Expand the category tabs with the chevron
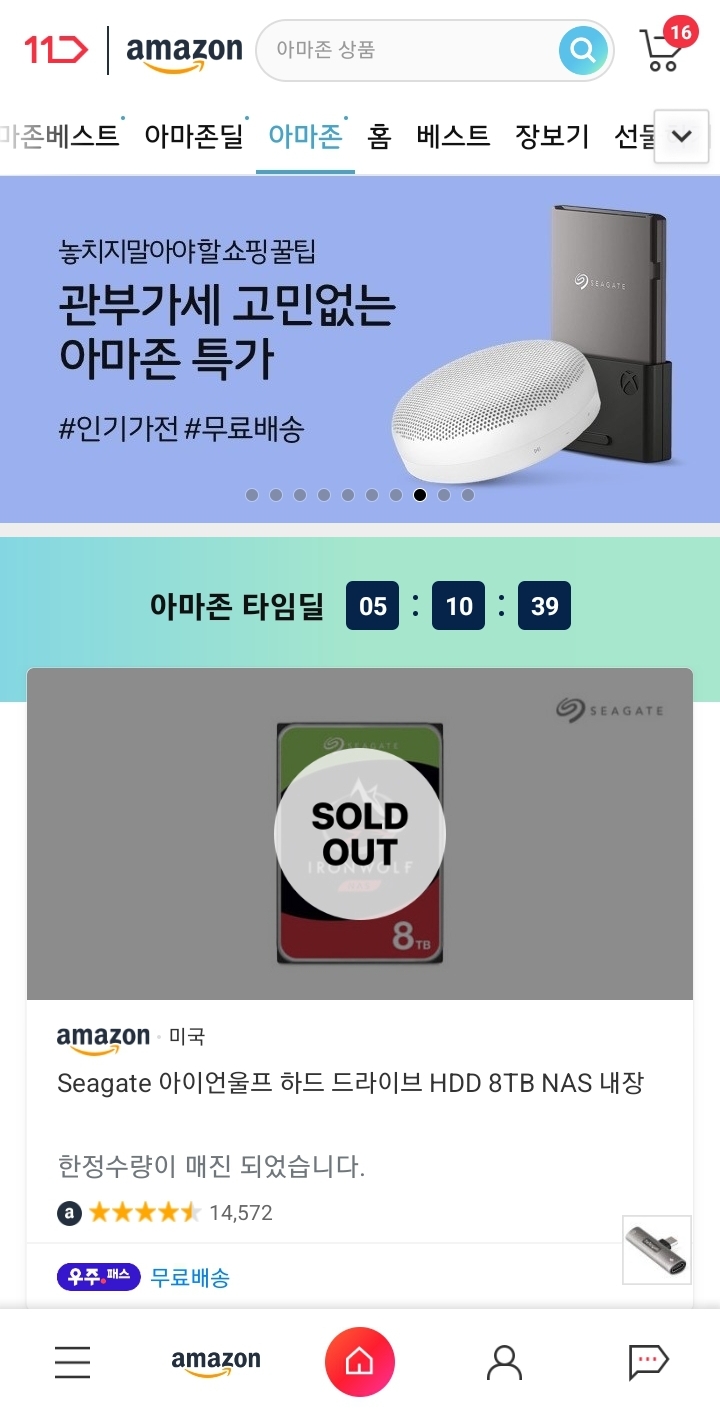 point(682,136)
